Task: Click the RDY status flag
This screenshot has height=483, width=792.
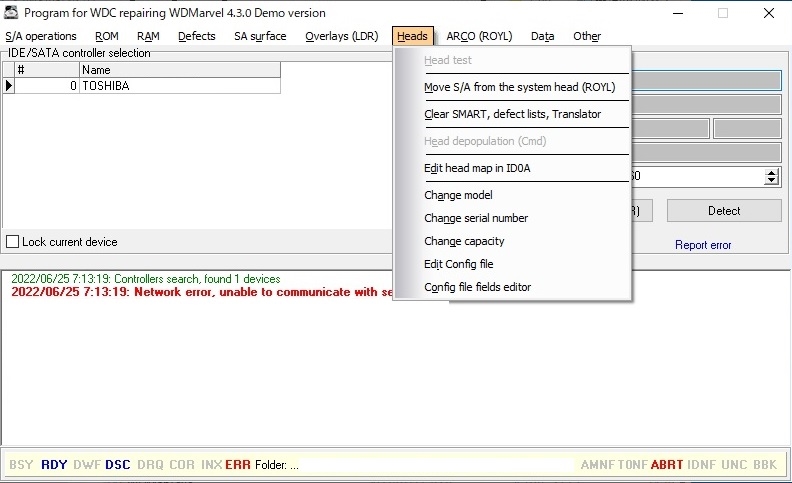Action: (54, 465)
